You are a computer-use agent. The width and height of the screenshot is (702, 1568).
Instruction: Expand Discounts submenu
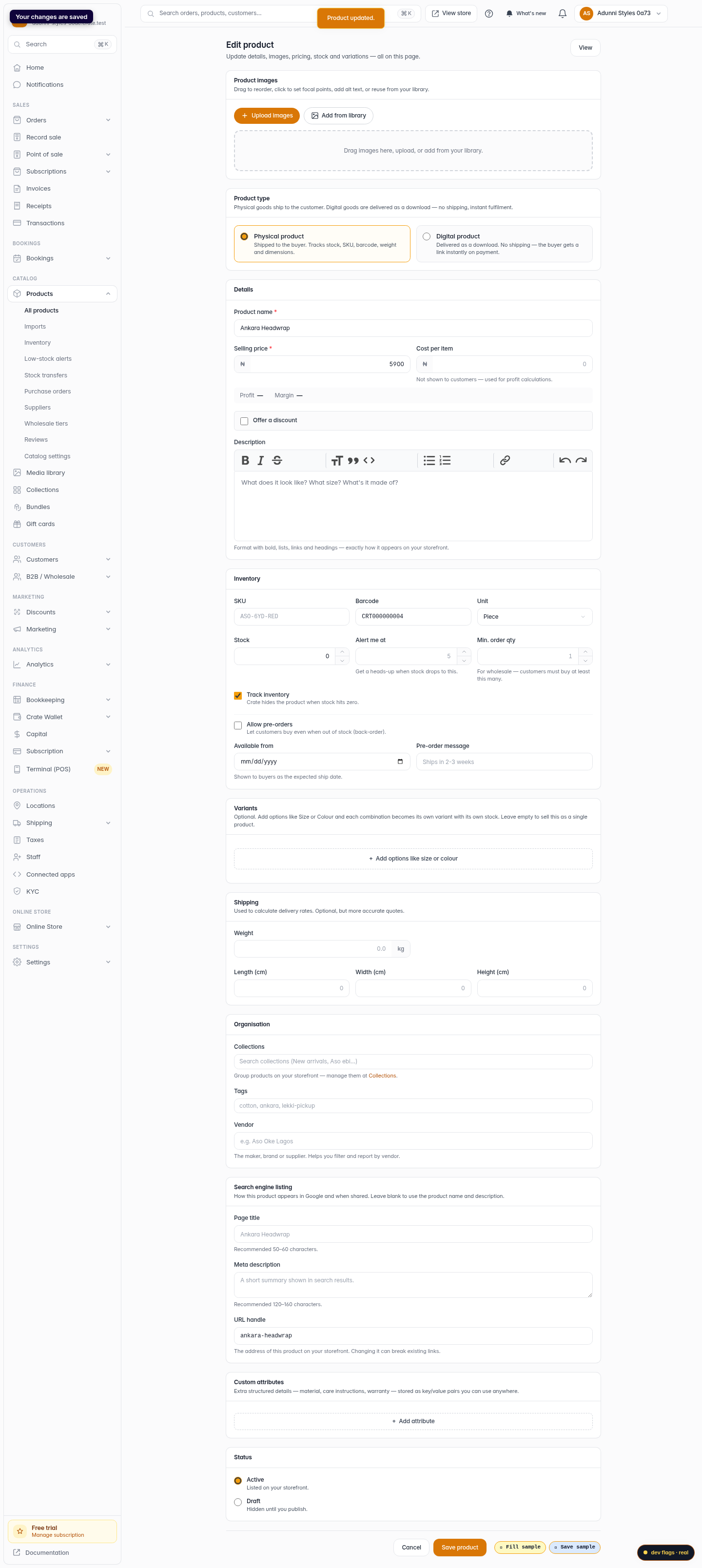point(62,612)
